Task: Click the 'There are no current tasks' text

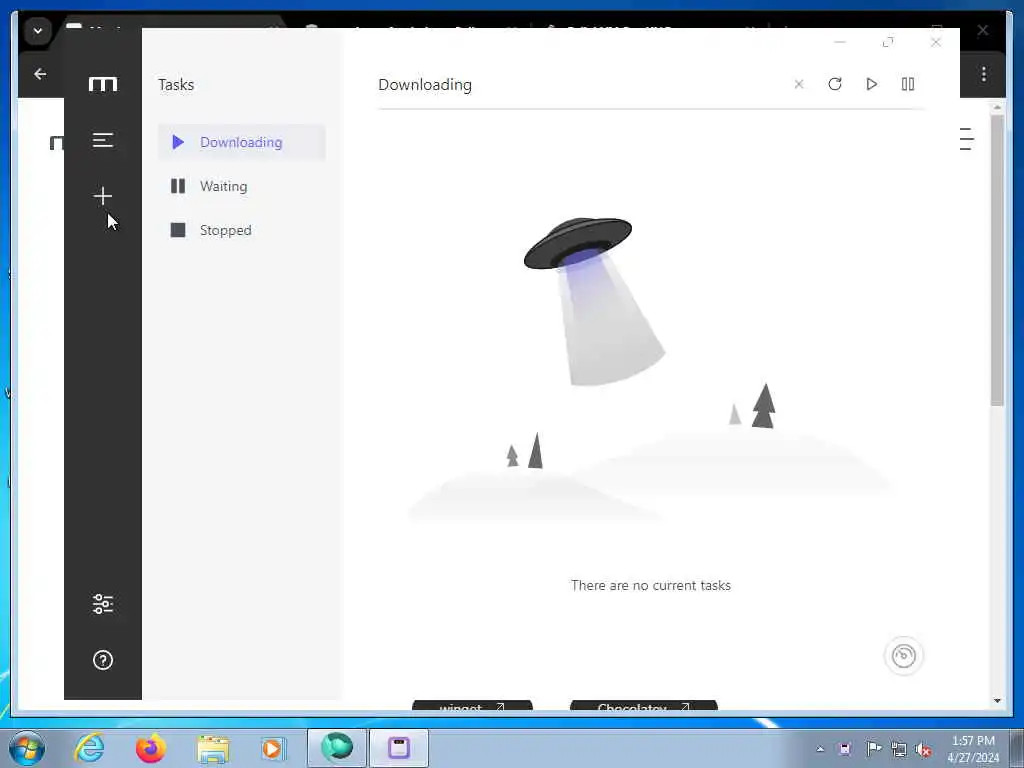Action: pos(650,585)
